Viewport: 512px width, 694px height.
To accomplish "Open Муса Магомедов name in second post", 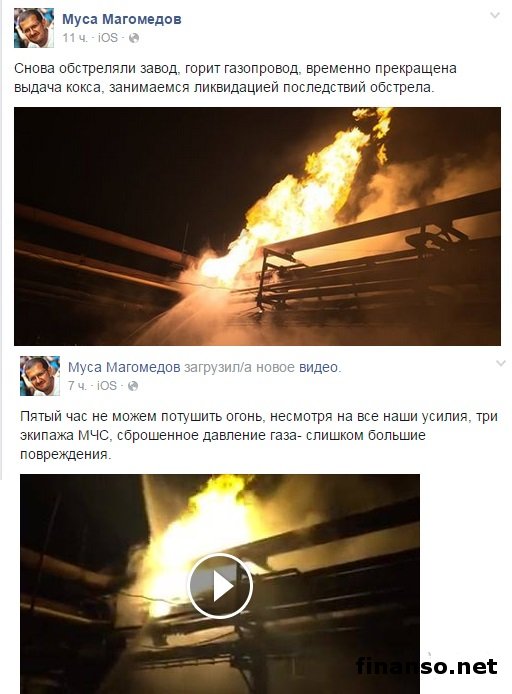I will tap(124, 367).
